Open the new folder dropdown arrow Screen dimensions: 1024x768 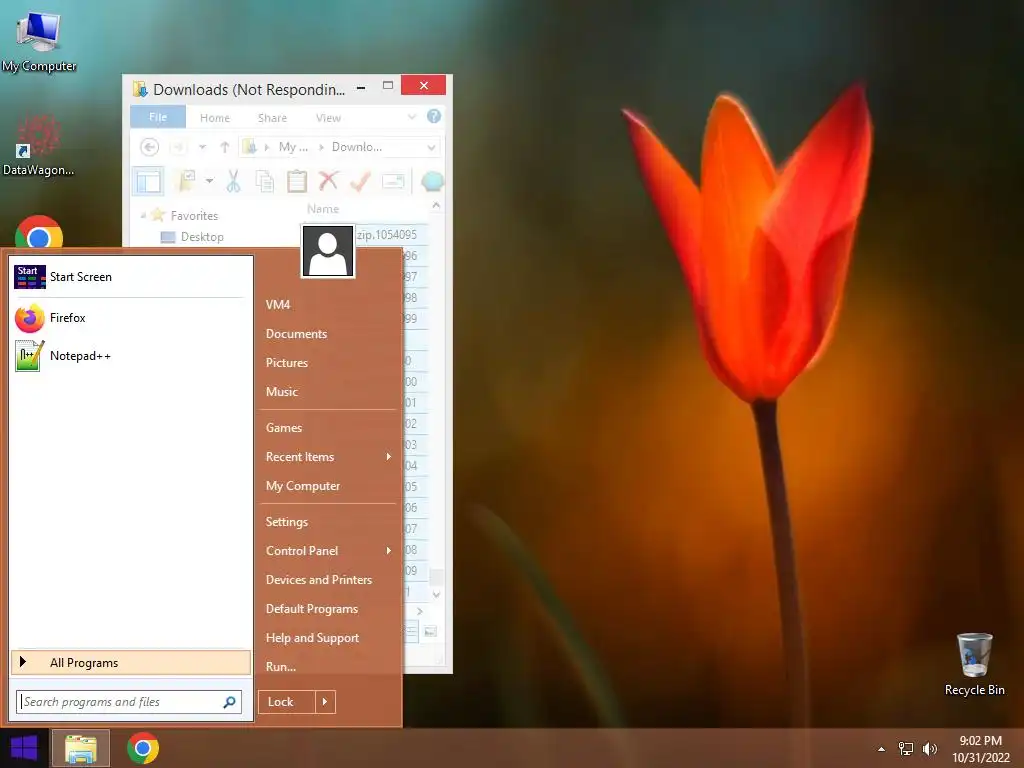click(210, 181)
